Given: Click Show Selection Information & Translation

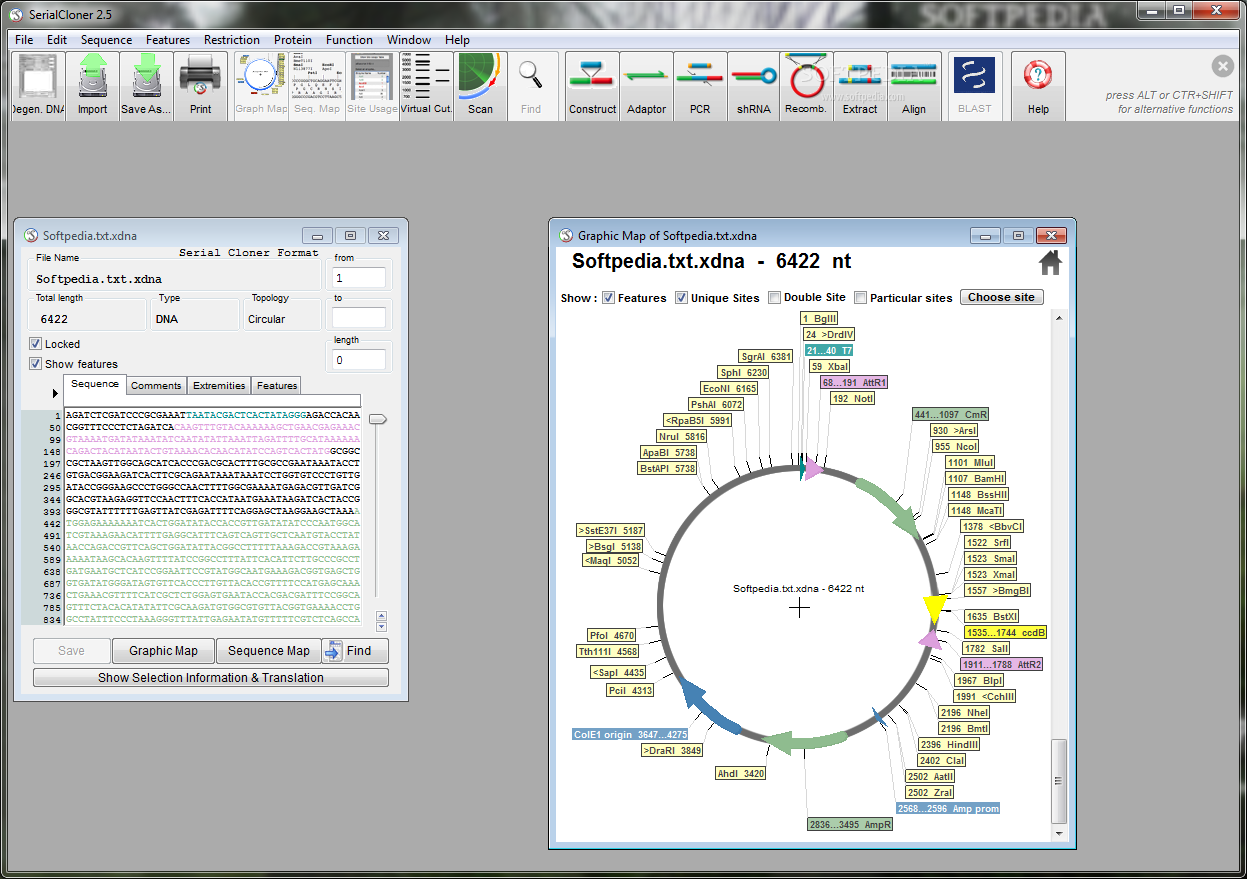Looking at the screenshot, I should (x=211, y=678).
